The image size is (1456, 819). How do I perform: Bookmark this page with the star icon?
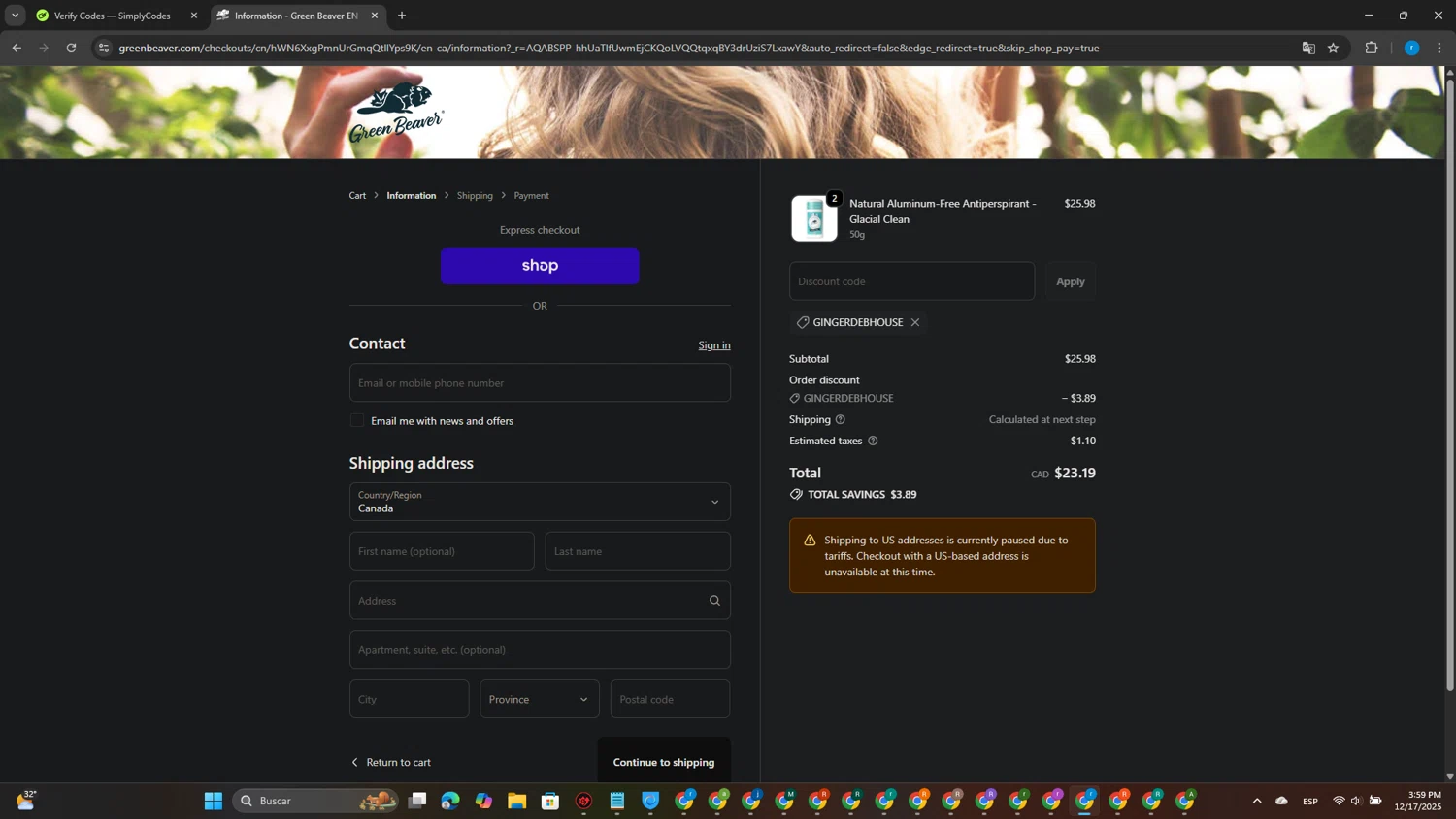pos(1334,48)
